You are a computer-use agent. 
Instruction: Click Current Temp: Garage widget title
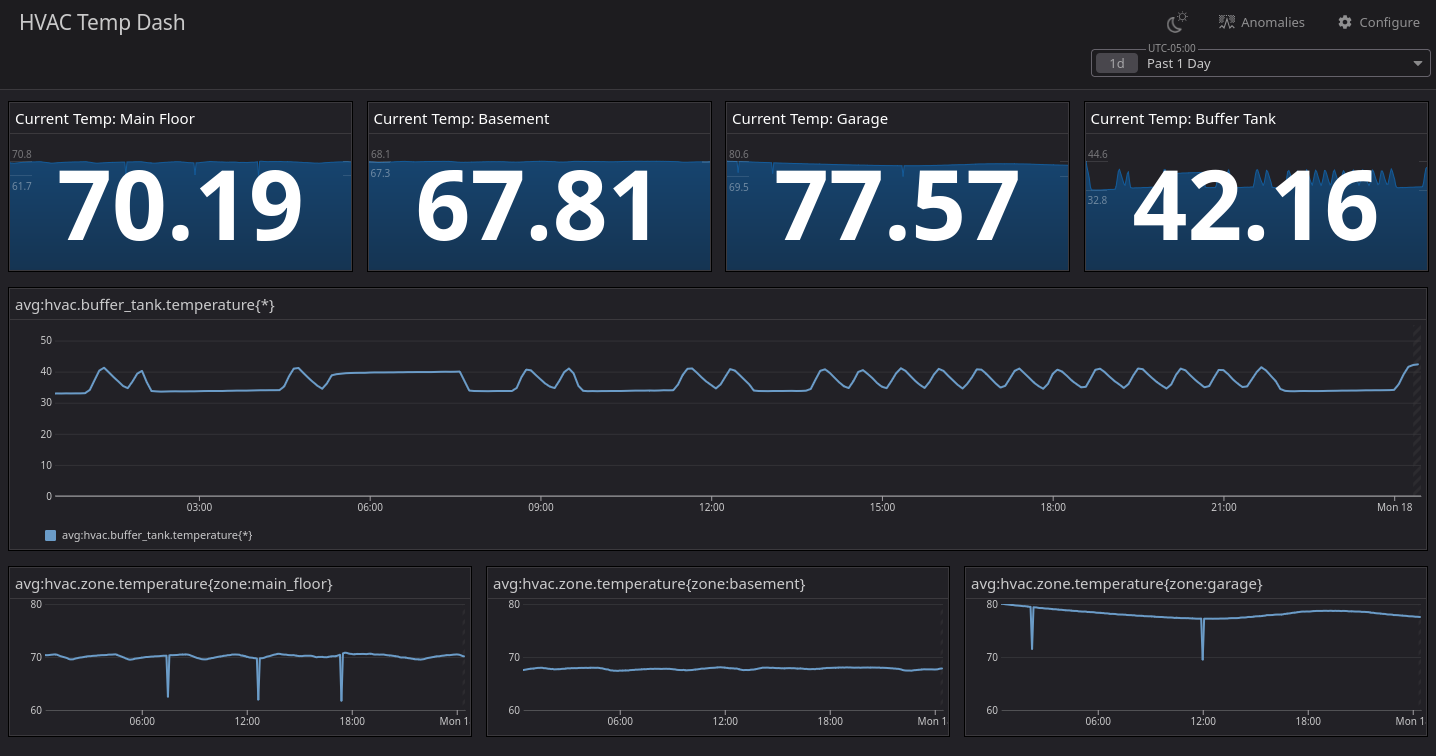810,119
